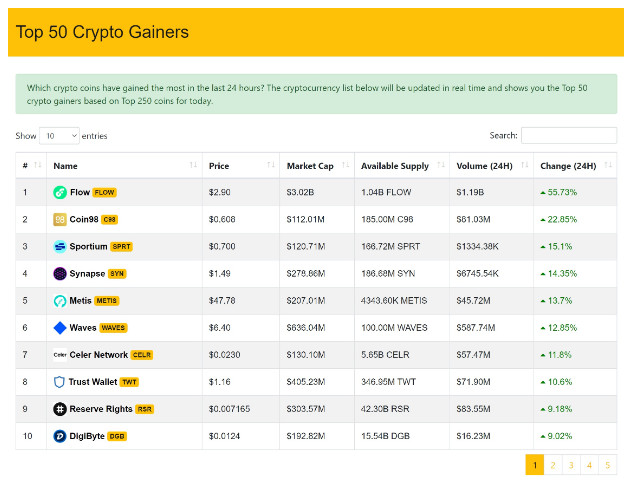Select Metis price $47.78
The height and width of the screenshot is (482, 632).
click(222, 301)
